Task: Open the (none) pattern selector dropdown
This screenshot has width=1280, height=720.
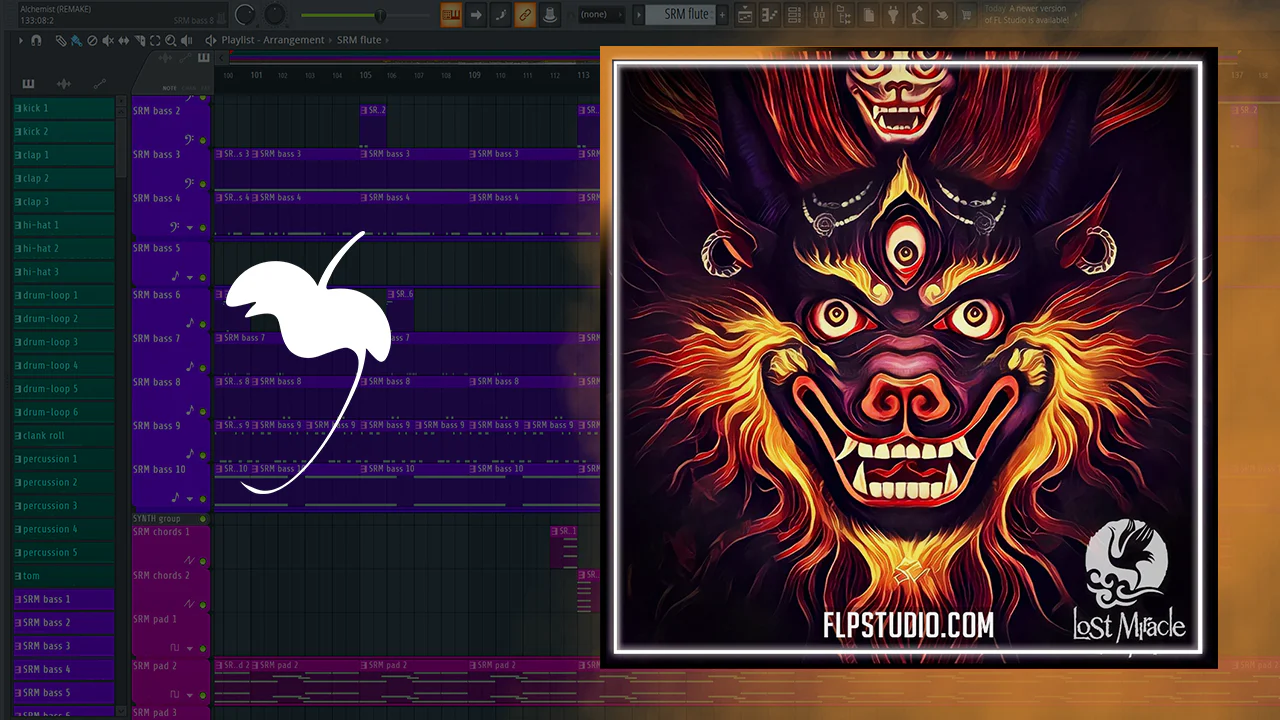Action: 602,15
